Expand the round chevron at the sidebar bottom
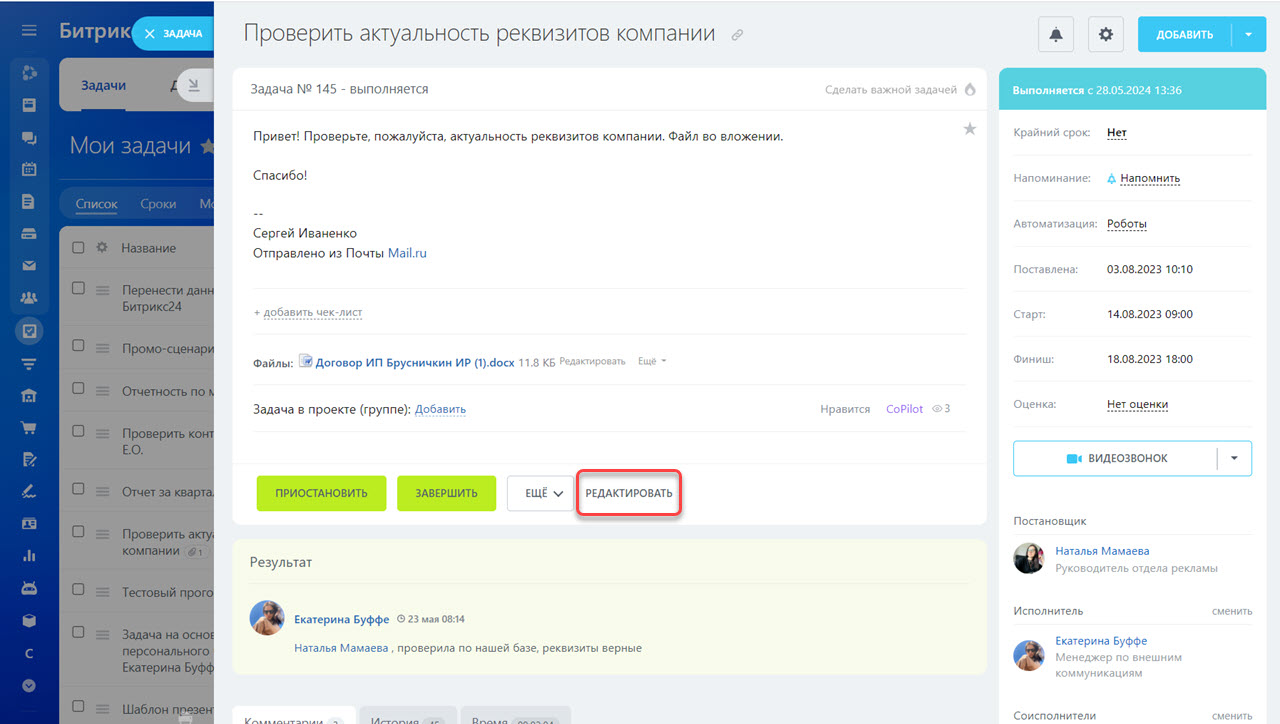The height and width of the screenshot is (724, 1280). click(x=29, y=685)
